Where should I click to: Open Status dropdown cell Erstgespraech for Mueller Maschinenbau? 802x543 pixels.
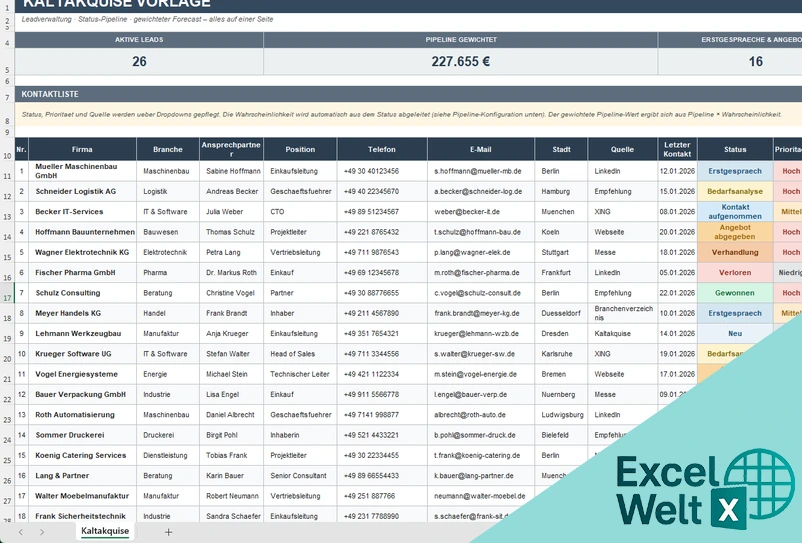[735, 171]
